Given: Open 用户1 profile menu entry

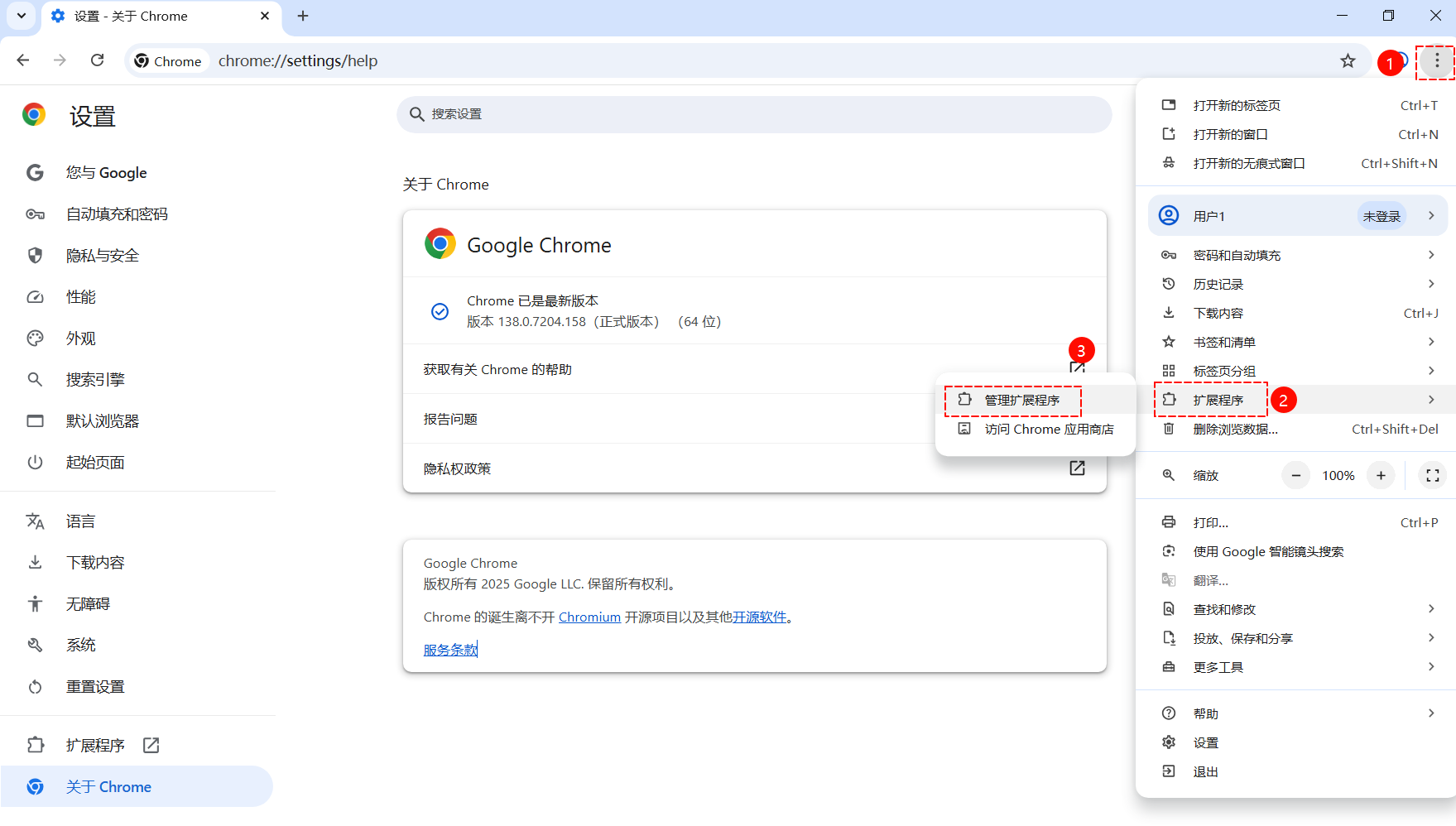Looking at the screenshot, I should (1297, 216).
